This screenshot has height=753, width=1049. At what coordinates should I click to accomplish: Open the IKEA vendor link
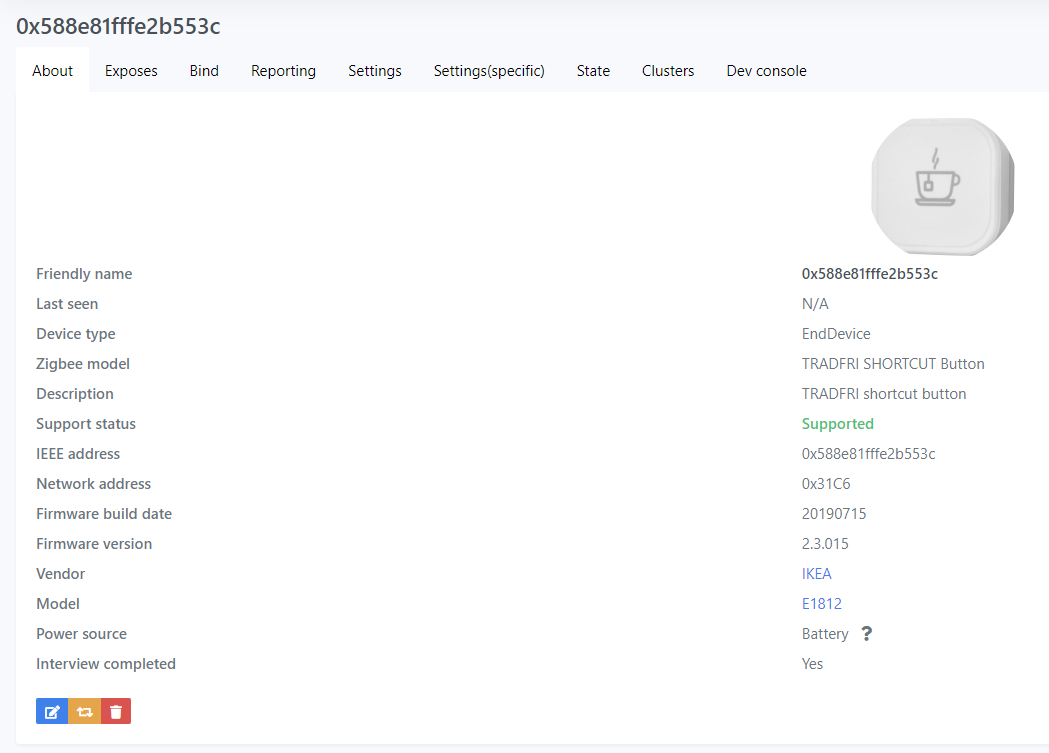(817, 574)
